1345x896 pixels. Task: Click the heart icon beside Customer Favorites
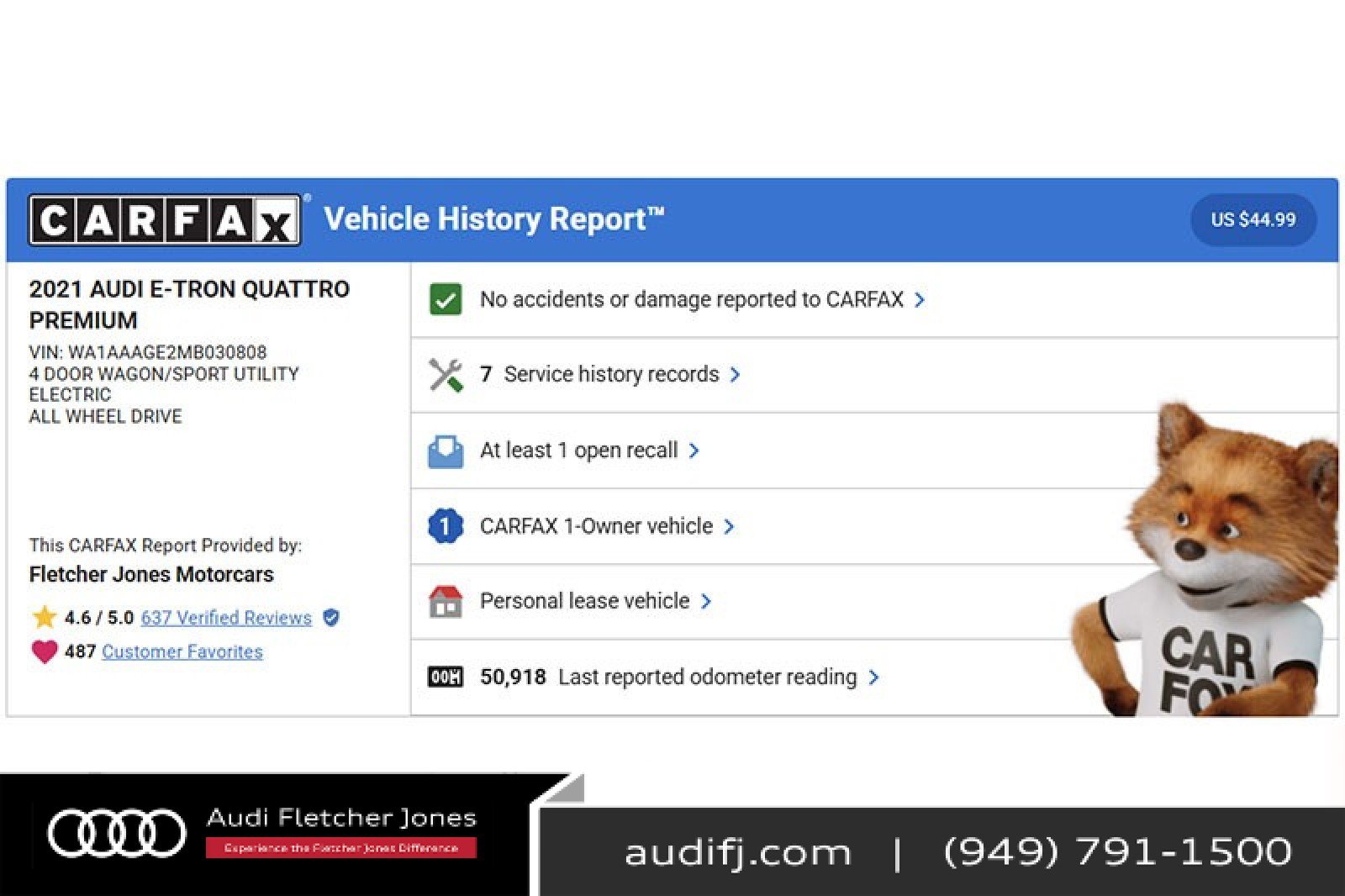[x=43, y=651]
